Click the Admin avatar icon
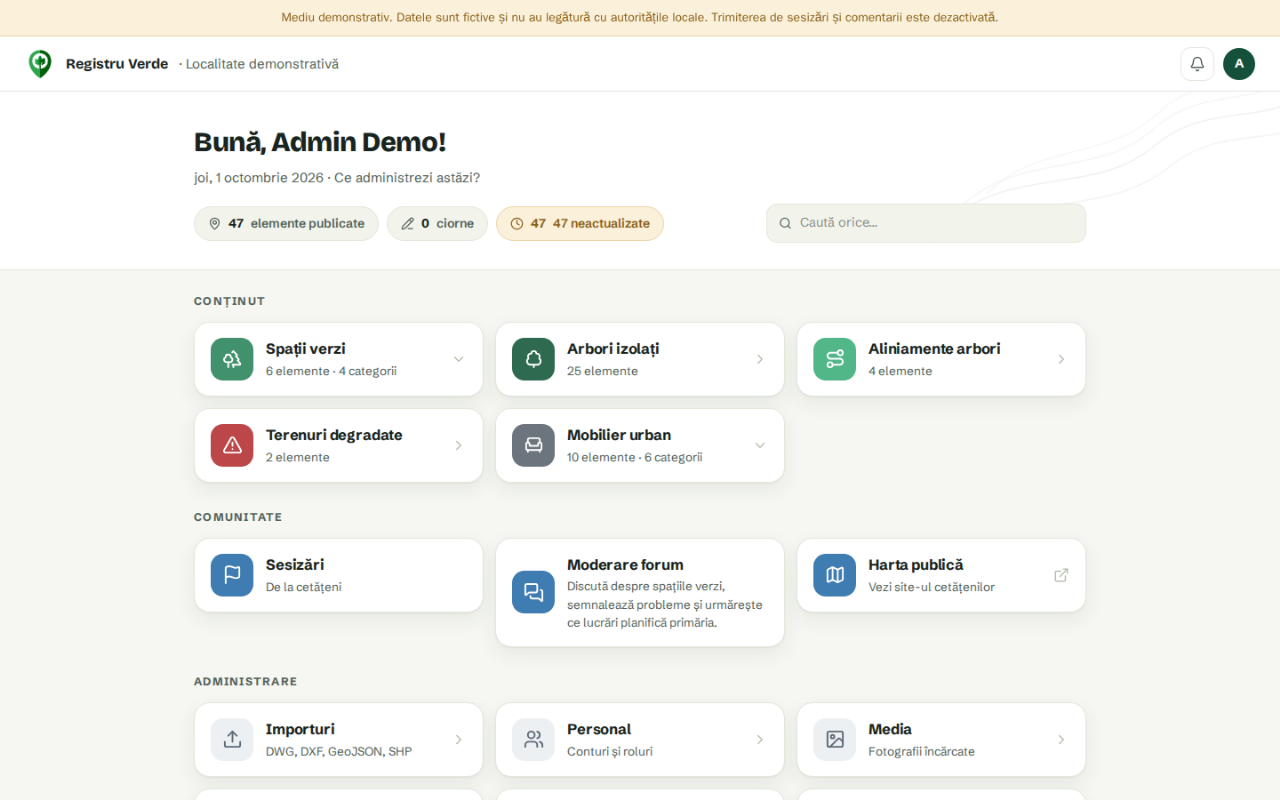Image resolution: width=1280 pixels, height=800 pixels. click(x=1239, y=64)
